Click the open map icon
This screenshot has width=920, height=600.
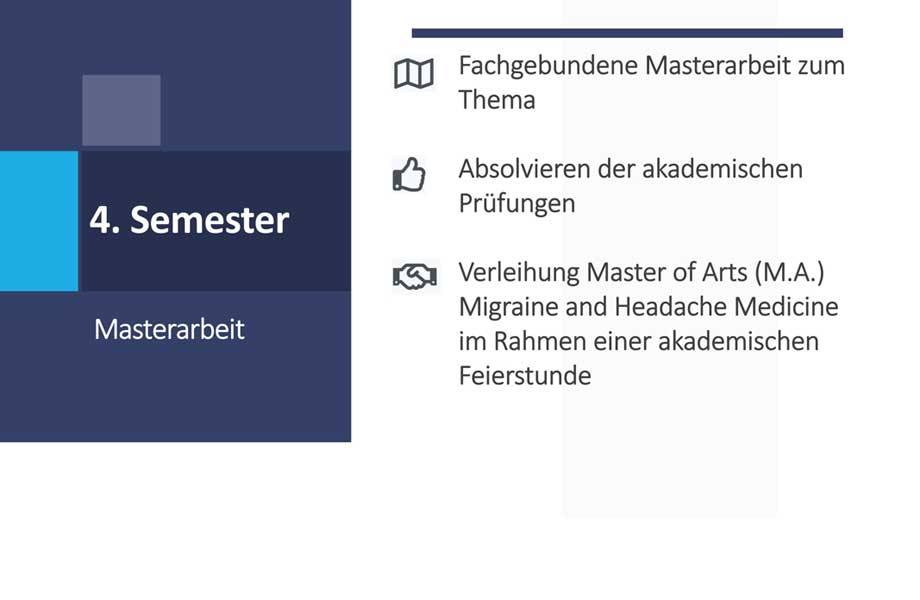413,74
